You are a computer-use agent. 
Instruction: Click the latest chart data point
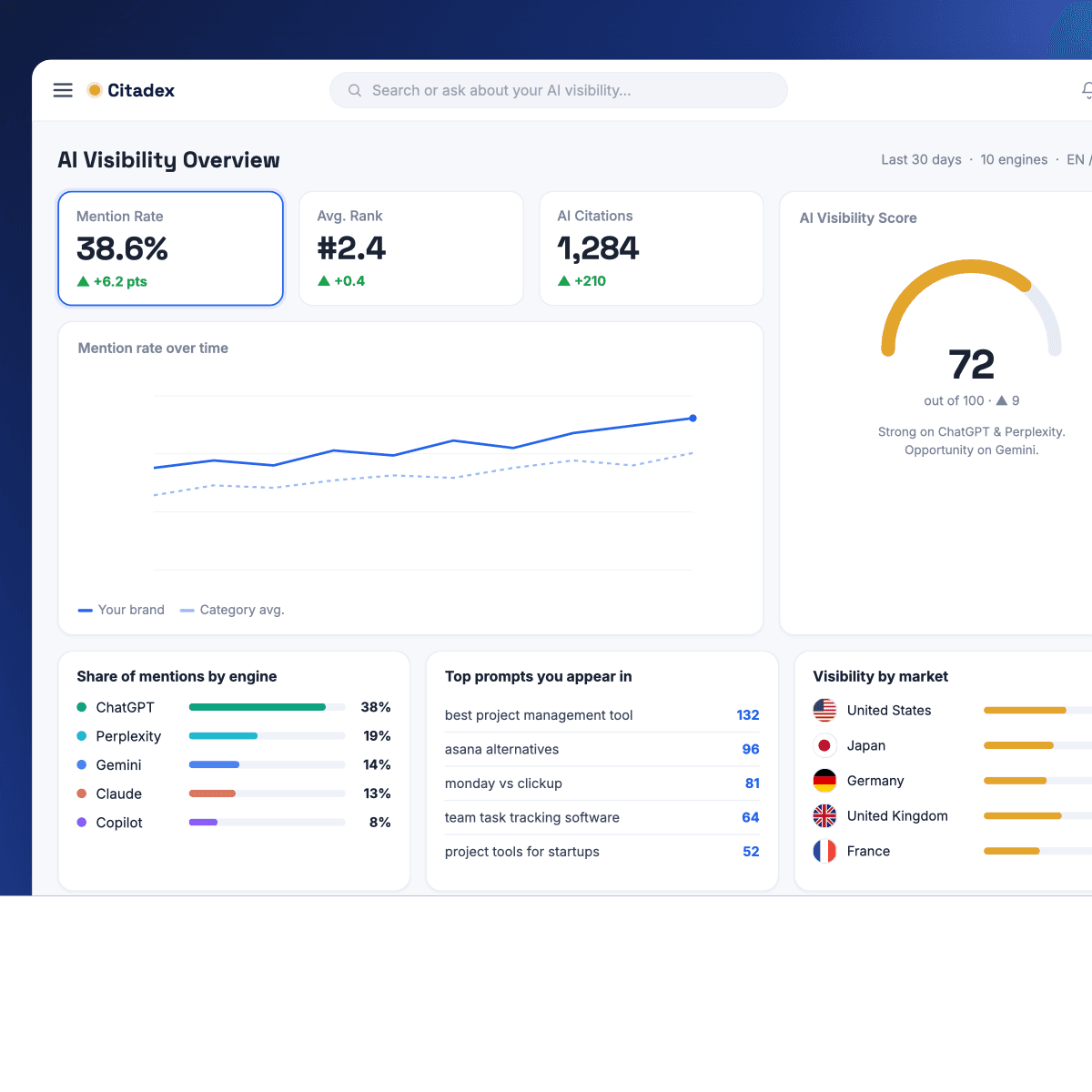click(693, 419)
